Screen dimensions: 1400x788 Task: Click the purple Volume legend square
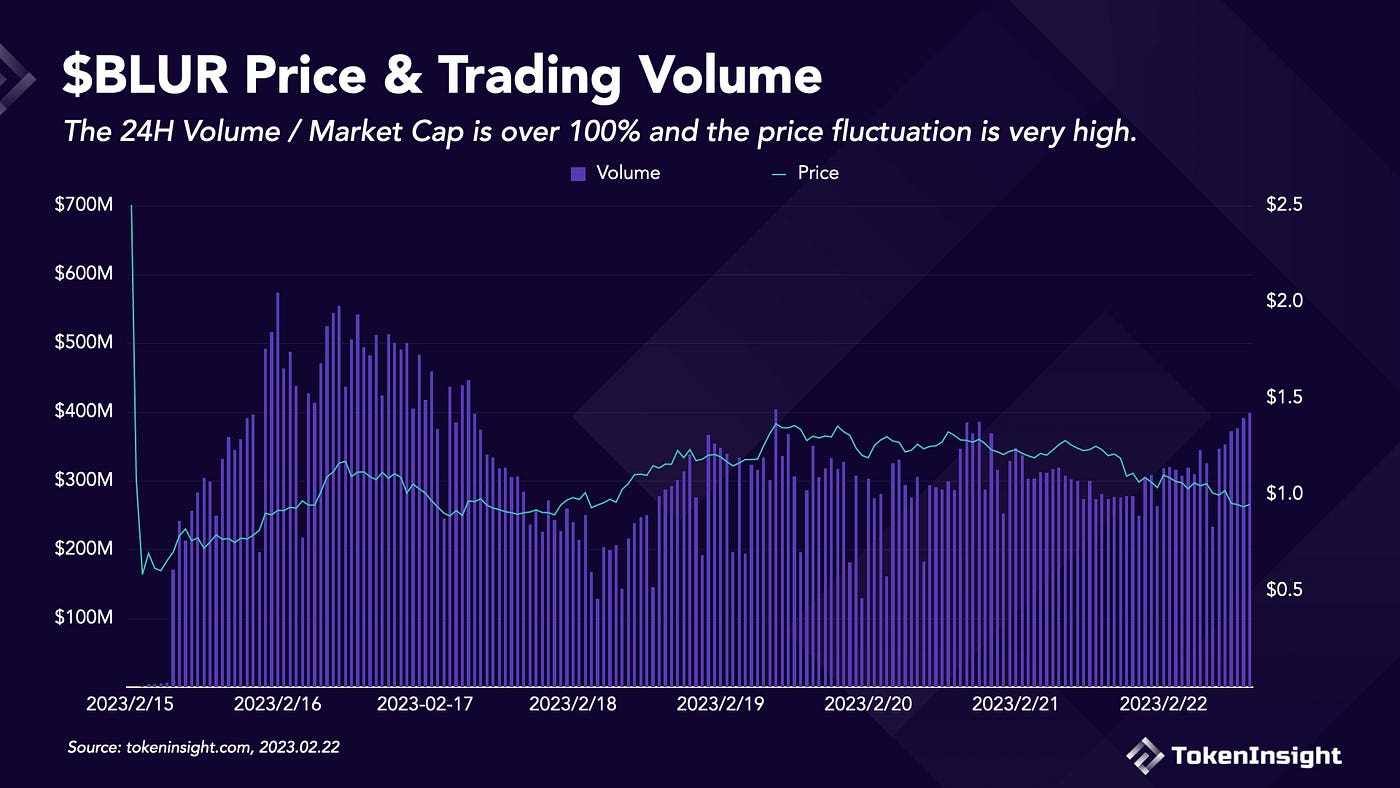[578, 174]
